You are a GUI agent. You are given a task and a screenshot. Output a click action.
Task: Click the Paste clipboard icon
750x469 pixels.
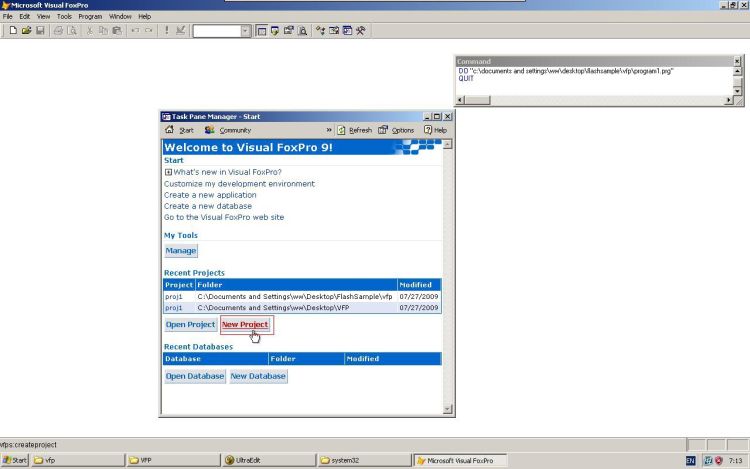(117, 31)
